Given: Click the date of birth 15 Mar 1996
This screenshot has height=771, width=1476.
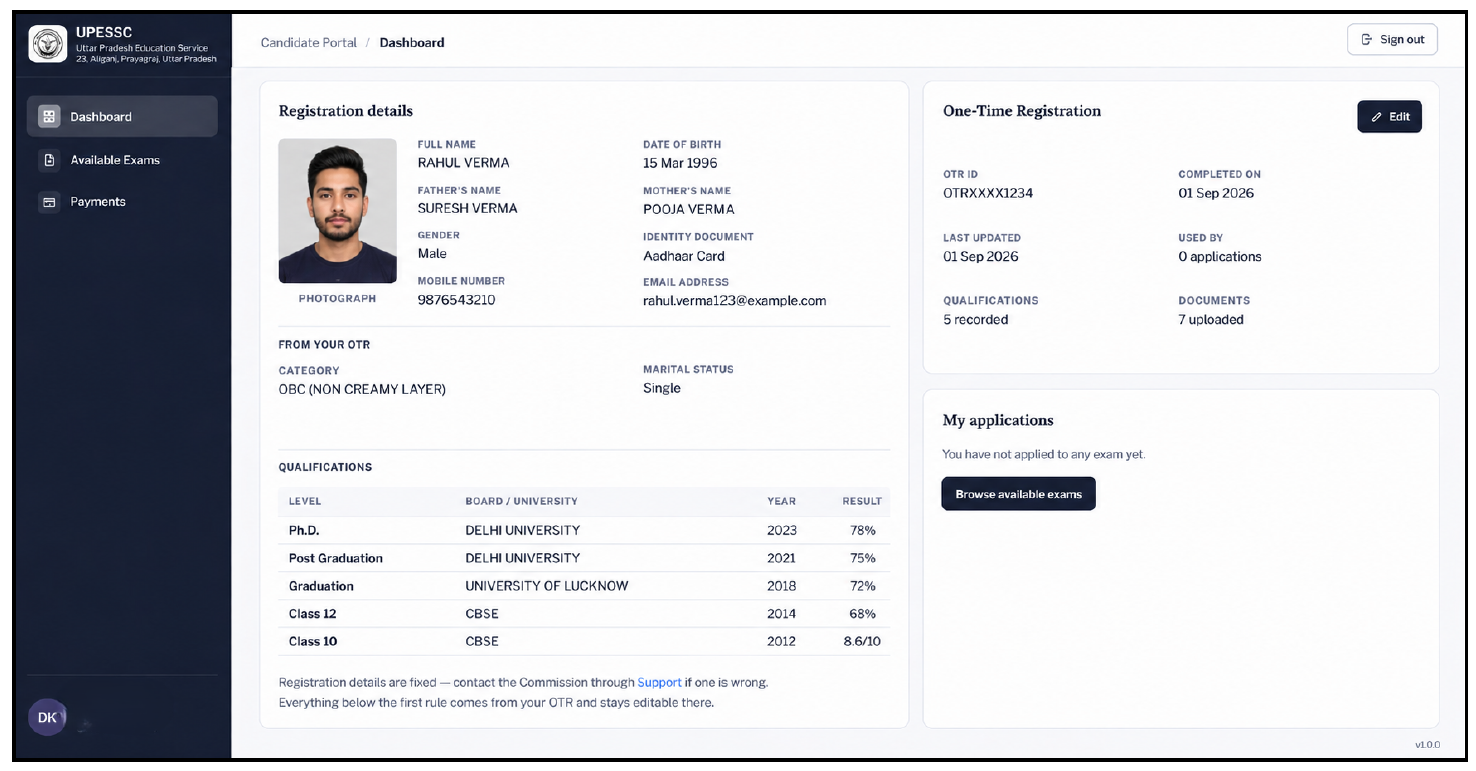Looking at the screenshot, I should point(680,163).
